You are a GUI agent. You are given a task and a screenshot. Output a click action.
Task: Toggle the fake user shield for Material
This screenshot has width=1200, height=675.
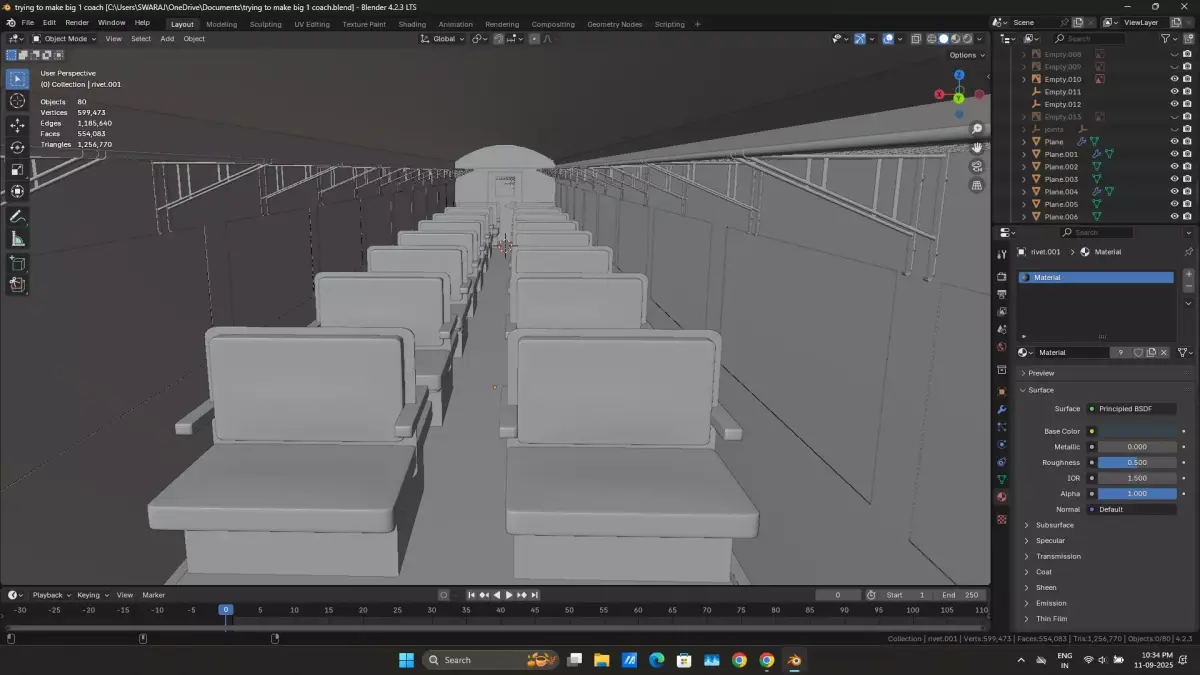coord(1138,352)
